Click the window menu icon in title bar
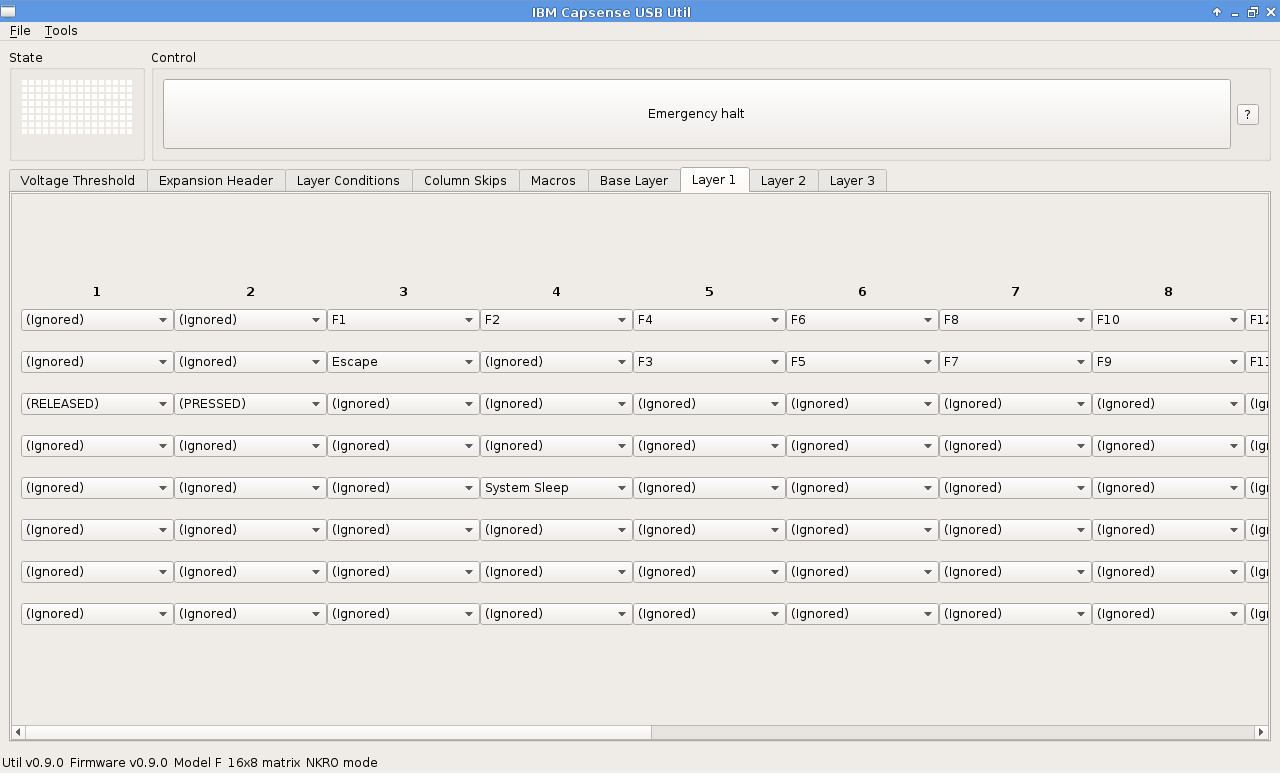Screen dimensions: 1280x773 9,12
